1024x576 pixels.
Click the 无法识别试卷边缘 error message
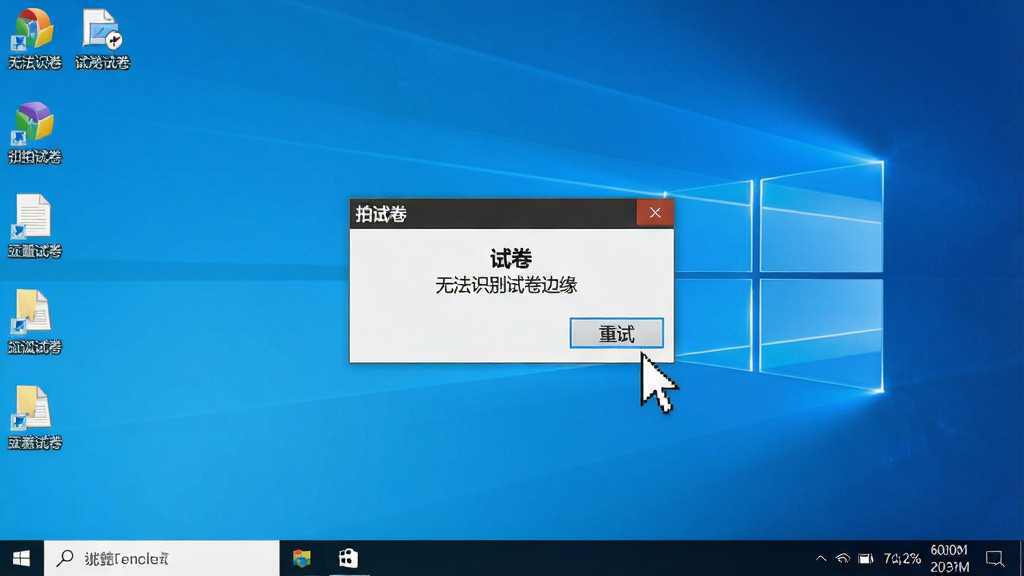click(506, 285)
